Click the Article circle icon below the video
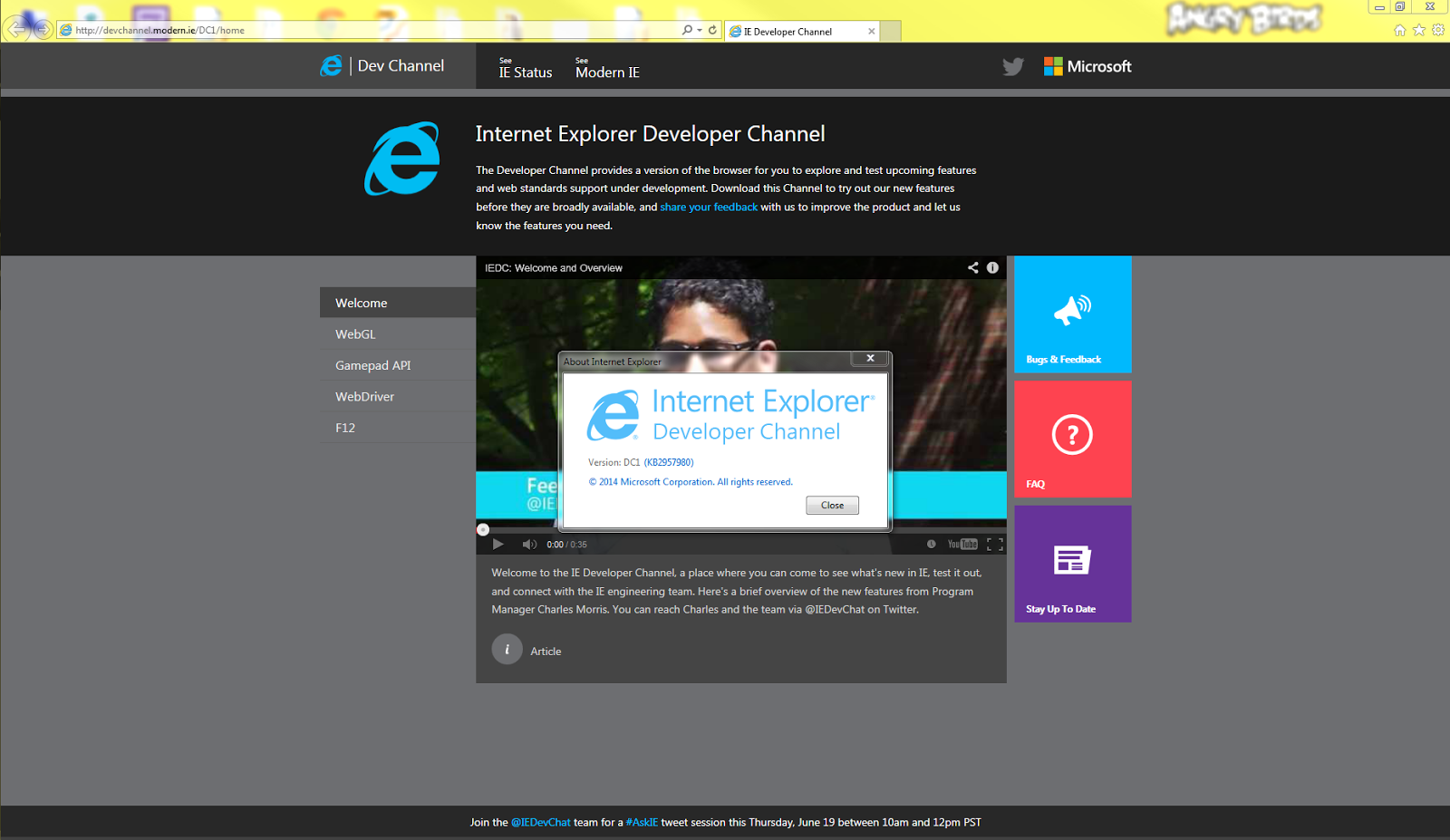The width and height of the screenshot is (1450, 840). 507,649
